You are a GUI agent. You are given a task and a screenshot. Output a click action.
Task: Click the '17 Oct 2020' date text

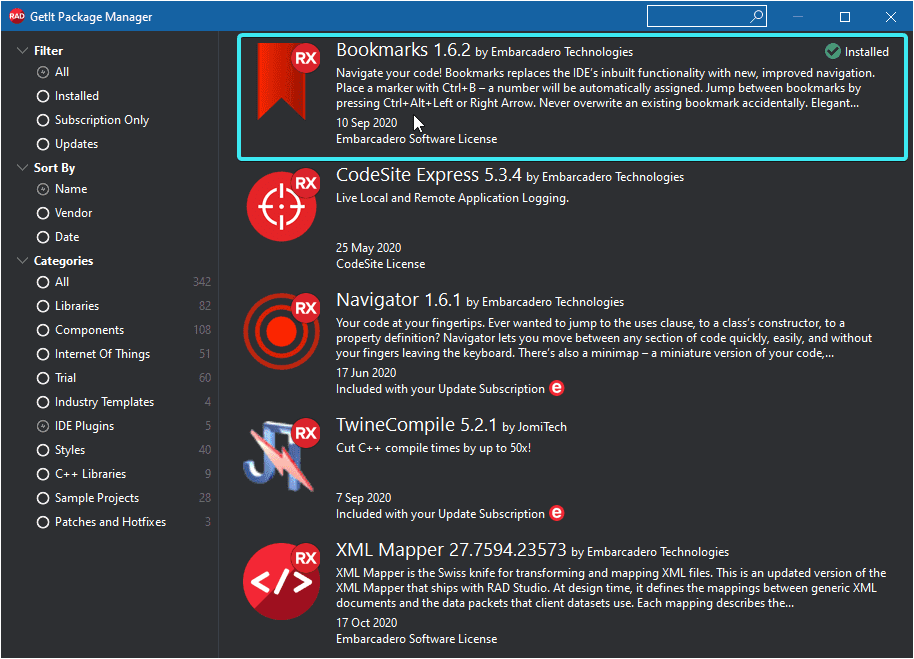coord(367,623)
